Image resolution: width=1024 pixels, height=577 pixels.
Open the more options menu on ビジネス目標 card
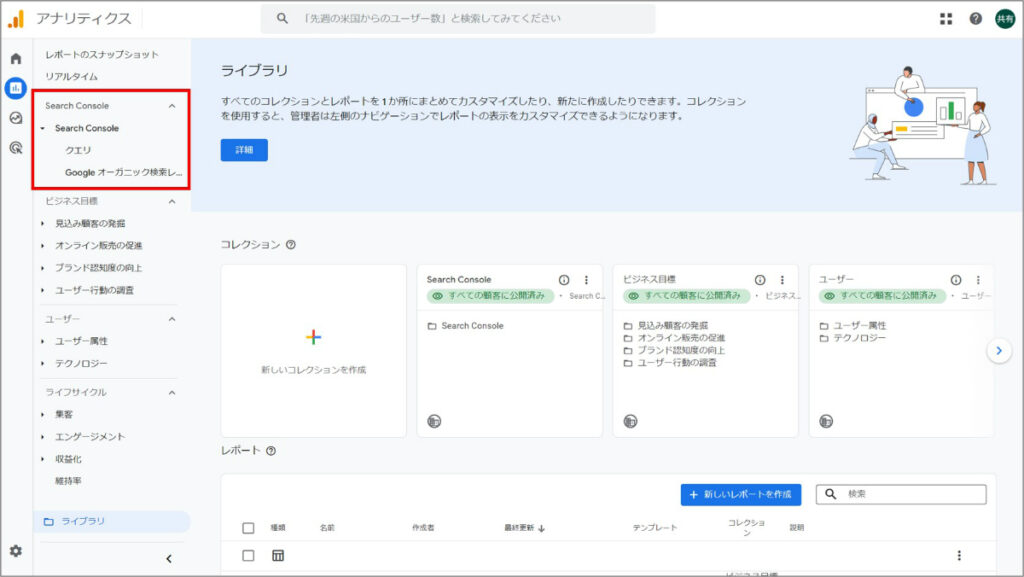pos(782,280)
